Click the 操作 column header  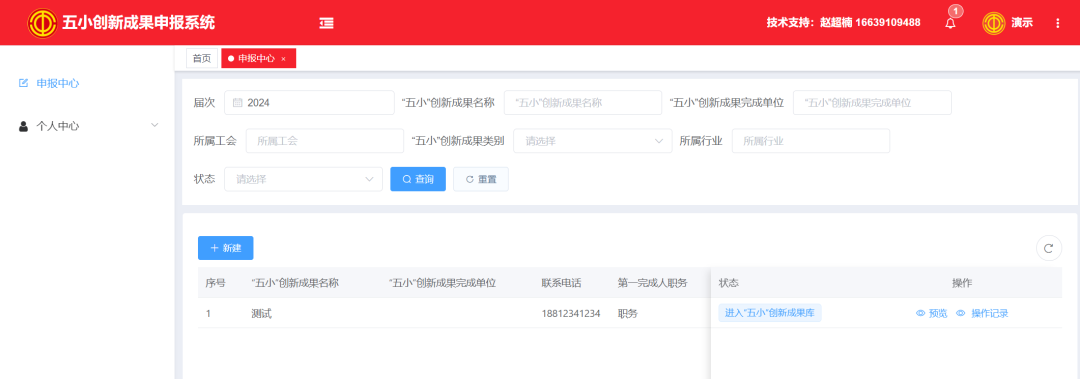coord(962,283)
